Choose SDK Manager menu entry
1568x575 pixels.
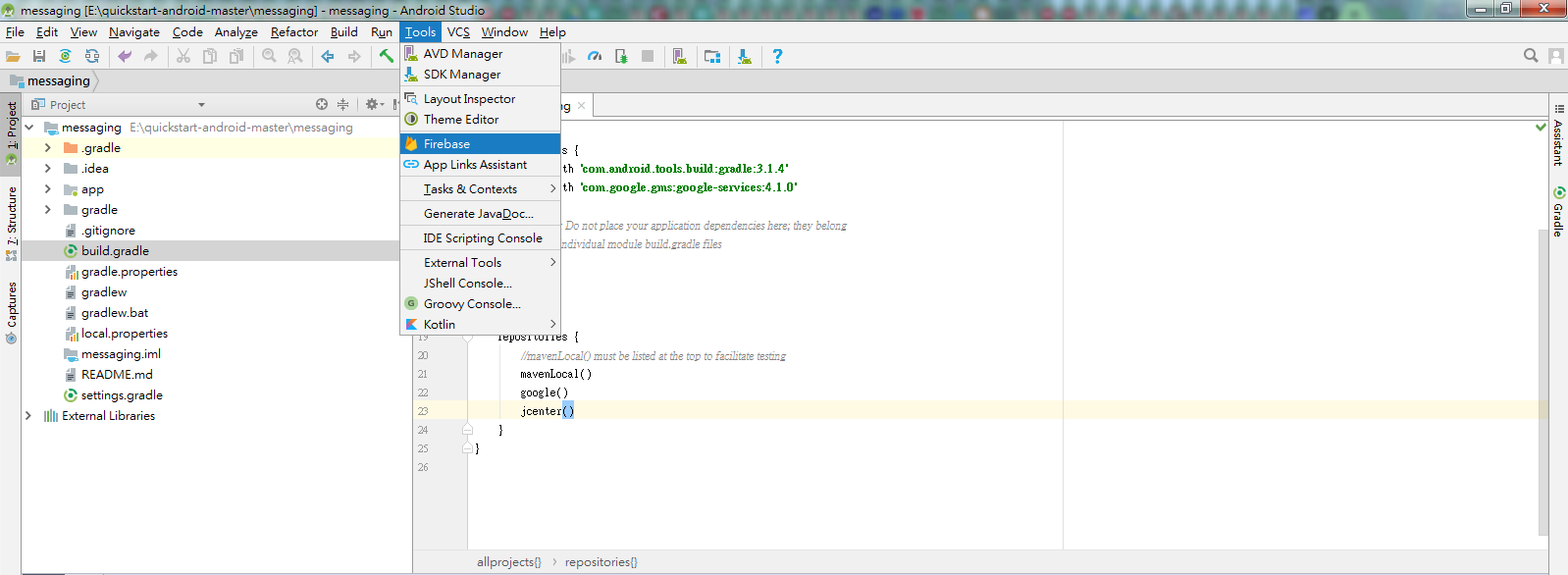480,75
